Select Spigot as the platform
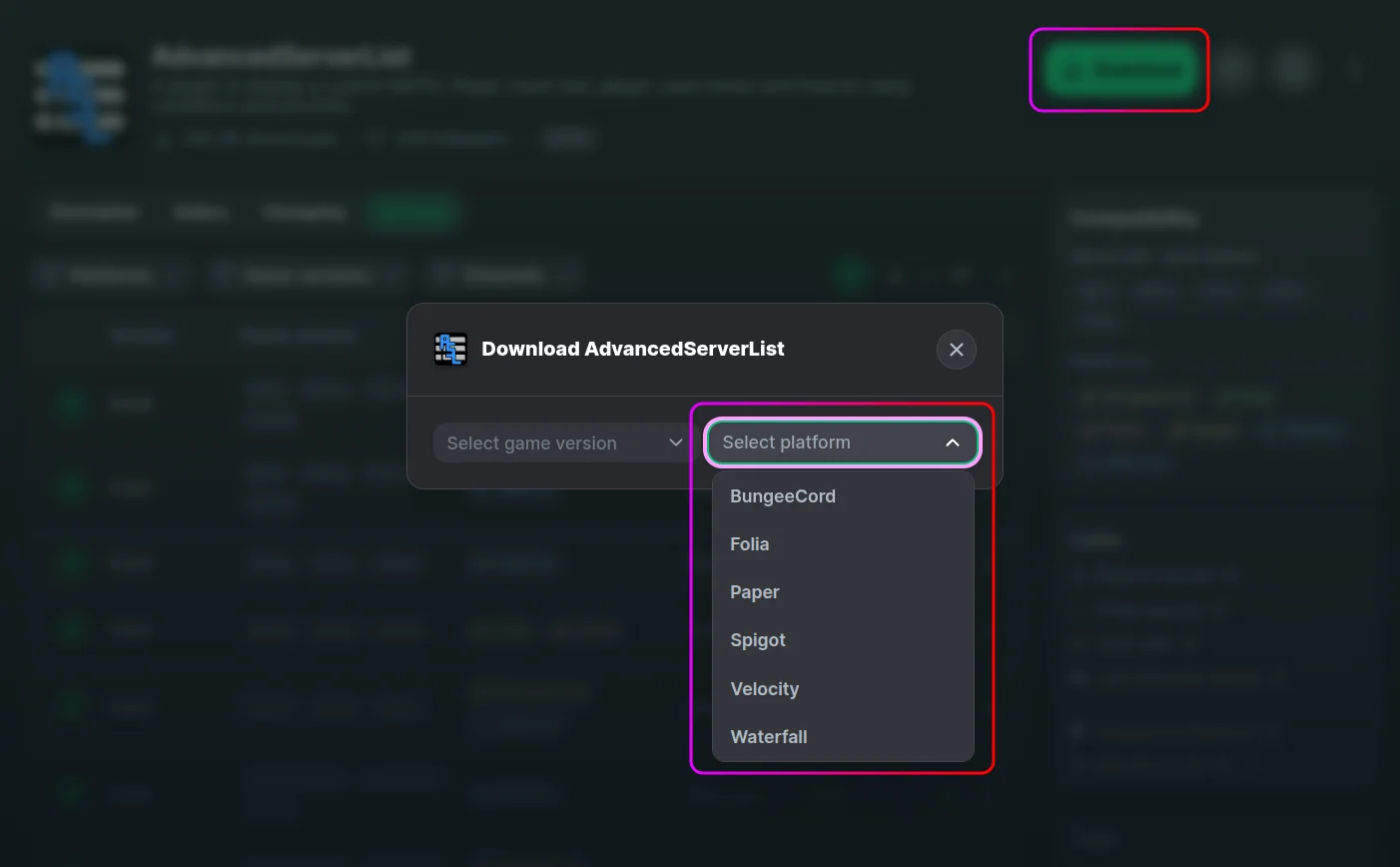The image size is (1400, 867). click(x=843, y=640)
